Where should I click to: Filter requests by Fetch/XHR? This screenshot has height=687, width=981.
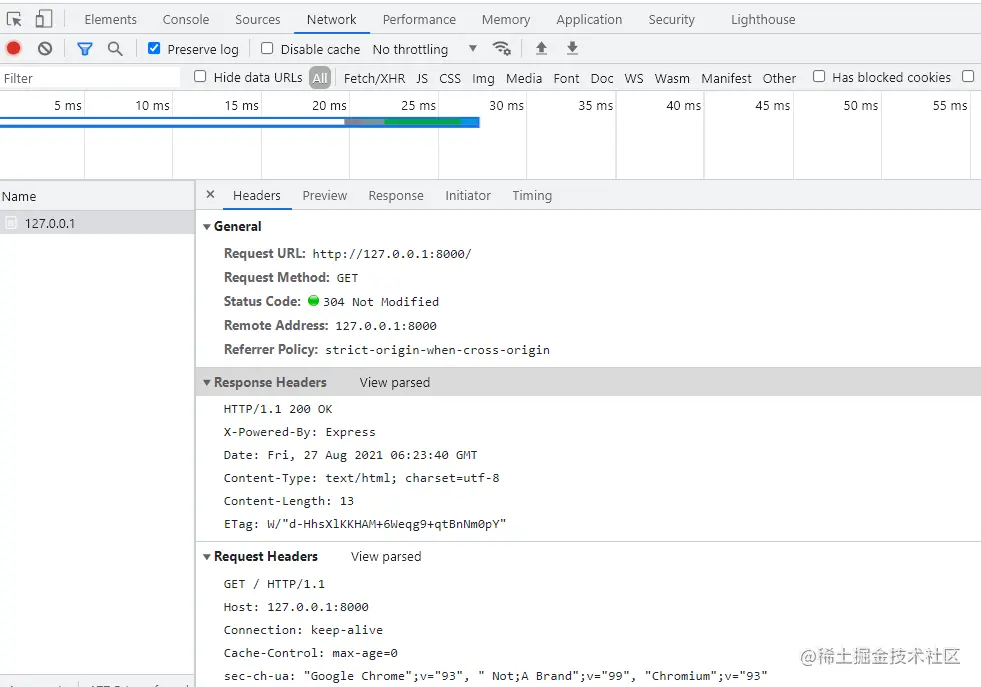point(374,78)
